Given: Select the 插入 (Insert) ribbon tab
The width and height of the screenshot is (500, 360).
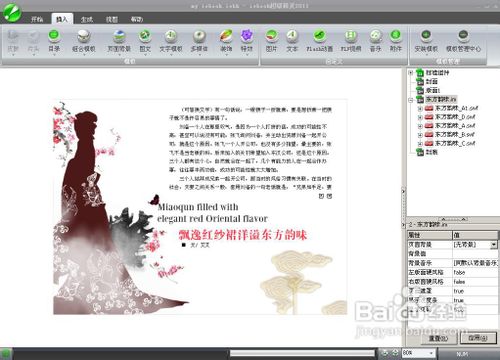Looking at the screenshot, I should 62,19.
